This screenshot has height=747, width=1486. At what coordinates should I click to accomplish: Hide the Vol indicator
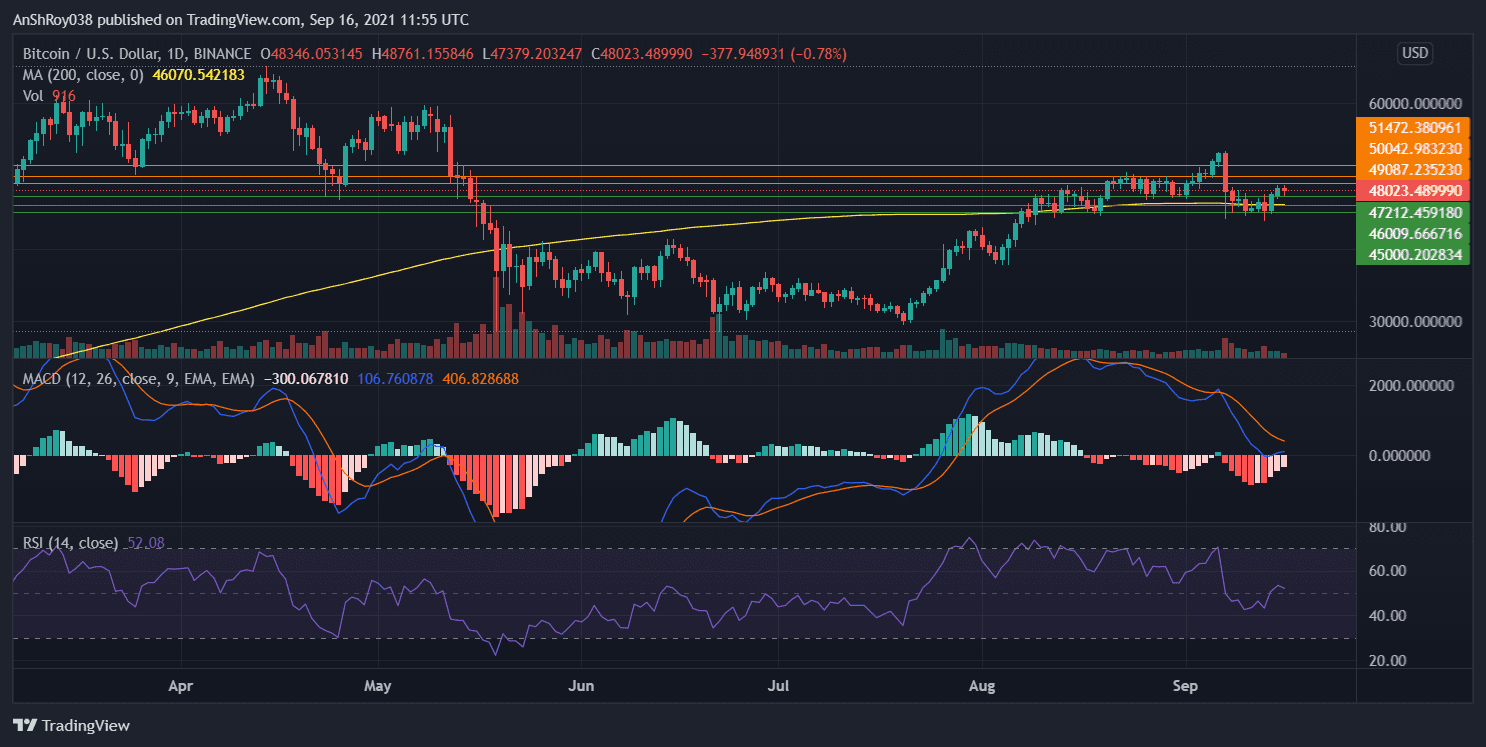33,95
